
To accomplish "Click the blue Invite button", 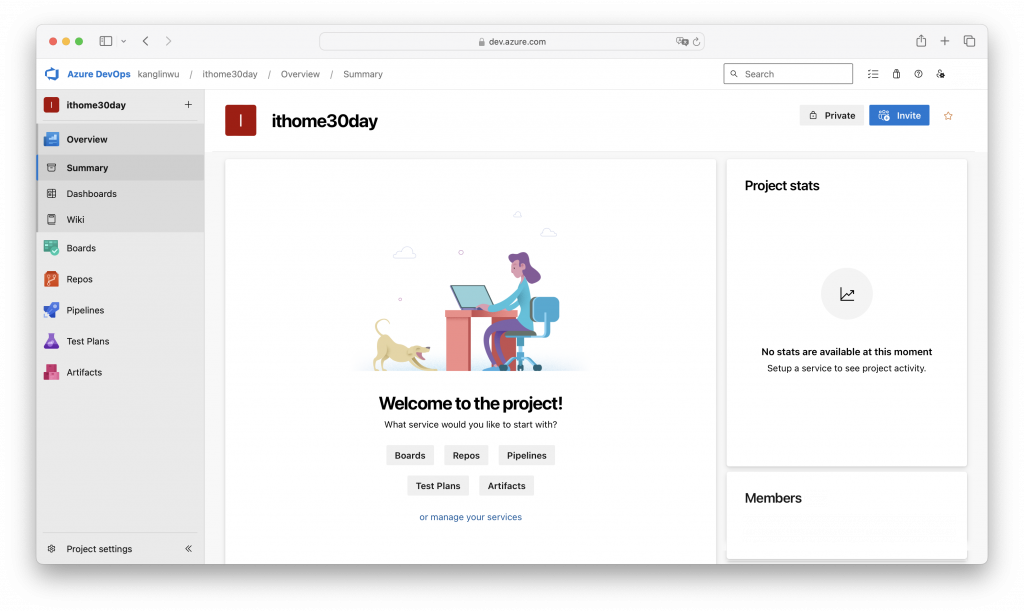I will pos(899,116).
